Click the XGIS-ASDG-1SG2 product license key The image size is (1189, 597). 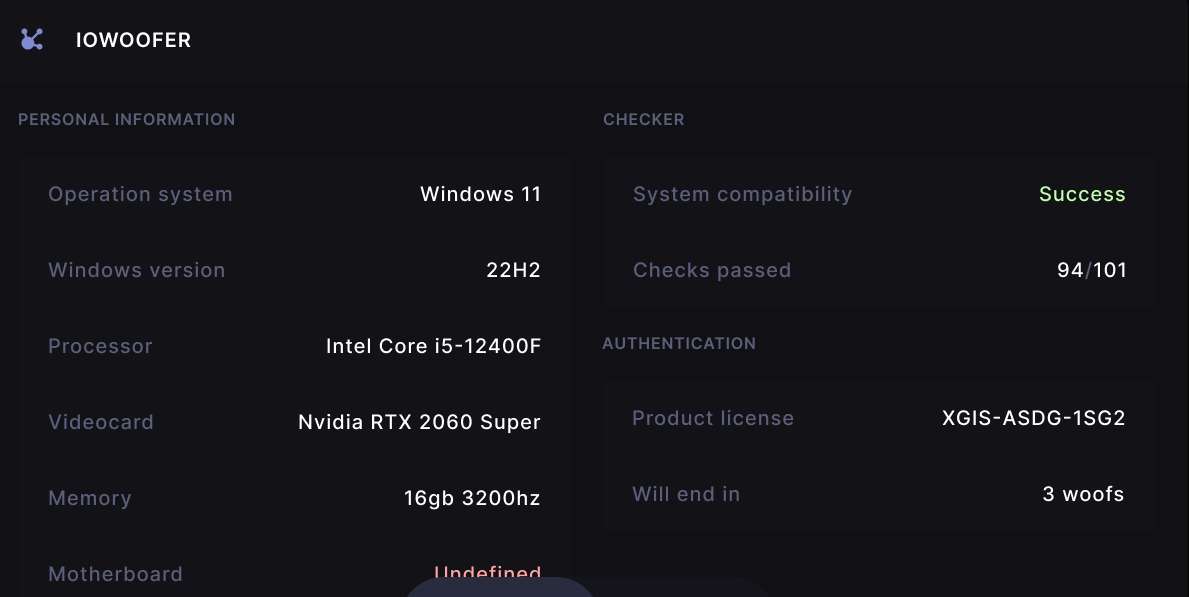tap(1033, 418)
